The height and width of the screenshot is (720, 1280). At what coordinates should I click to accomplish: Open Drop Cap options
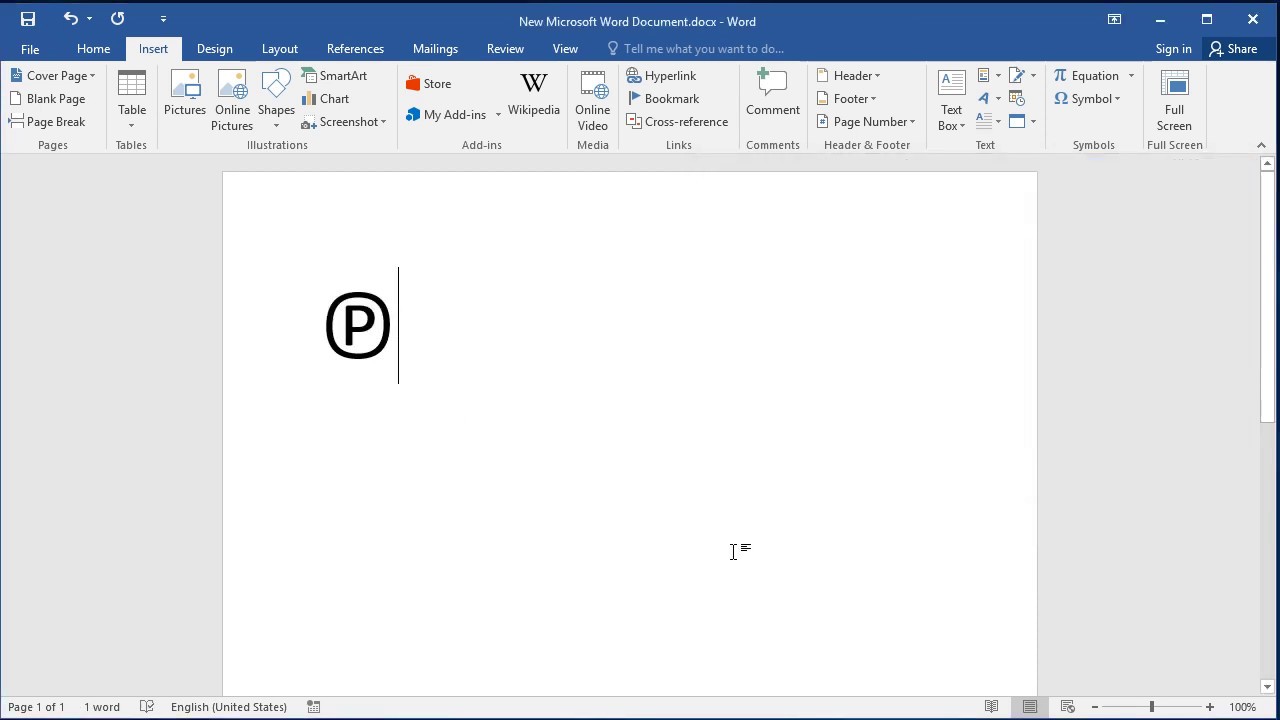(989, 122)
